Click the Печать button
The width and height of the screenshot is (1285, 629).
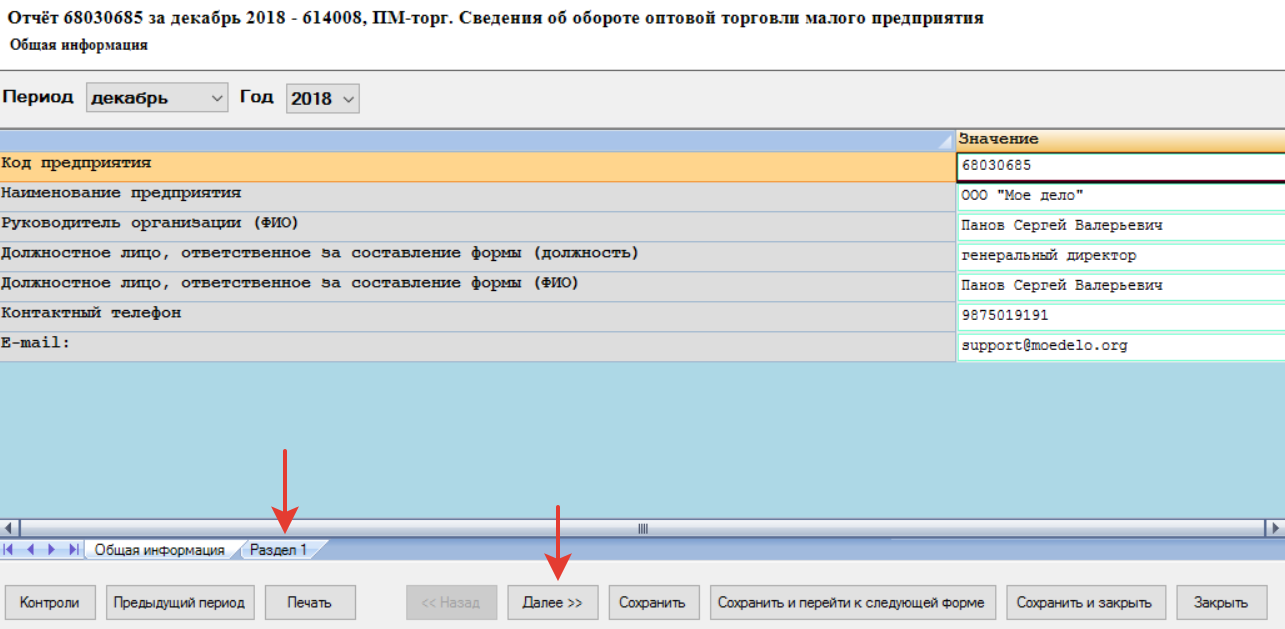pyautogui.click(x=310, y=603)
